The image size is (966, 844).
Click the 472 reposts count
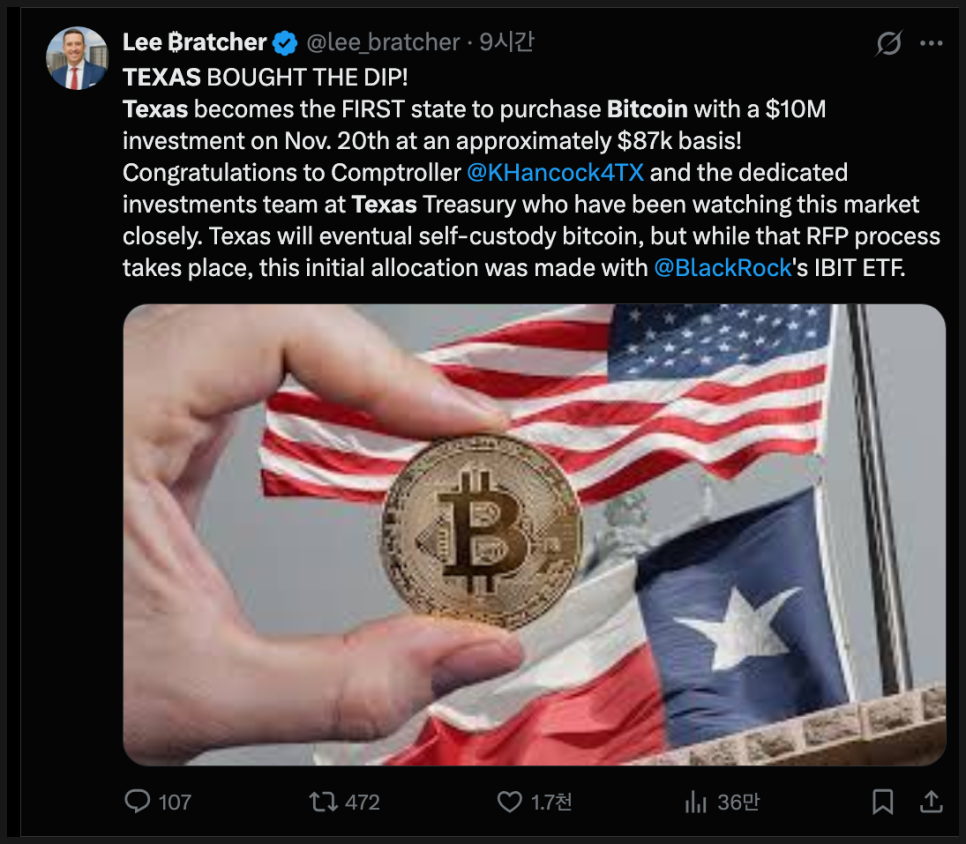(x=362, y=801)
